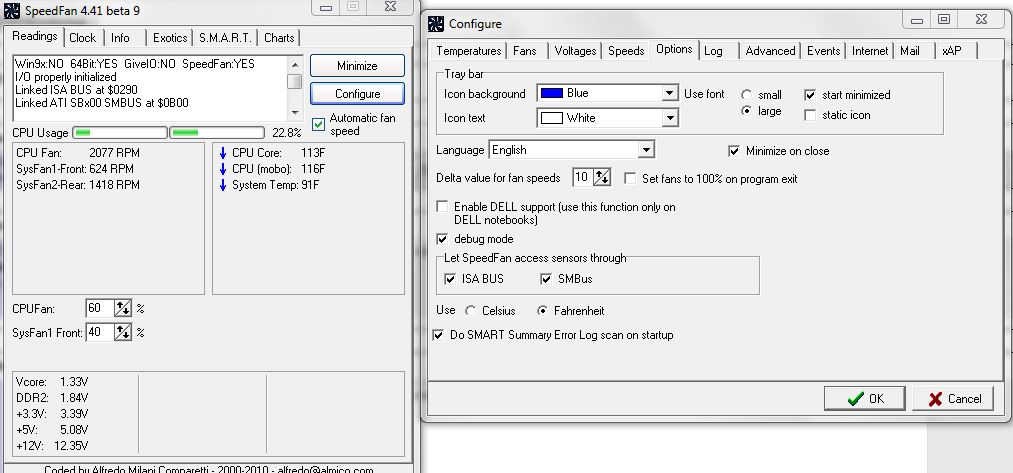This screenshot has height=473, width=1013.
Task: Open the Icon background color dropdown
Action: (x=670, y=94)
